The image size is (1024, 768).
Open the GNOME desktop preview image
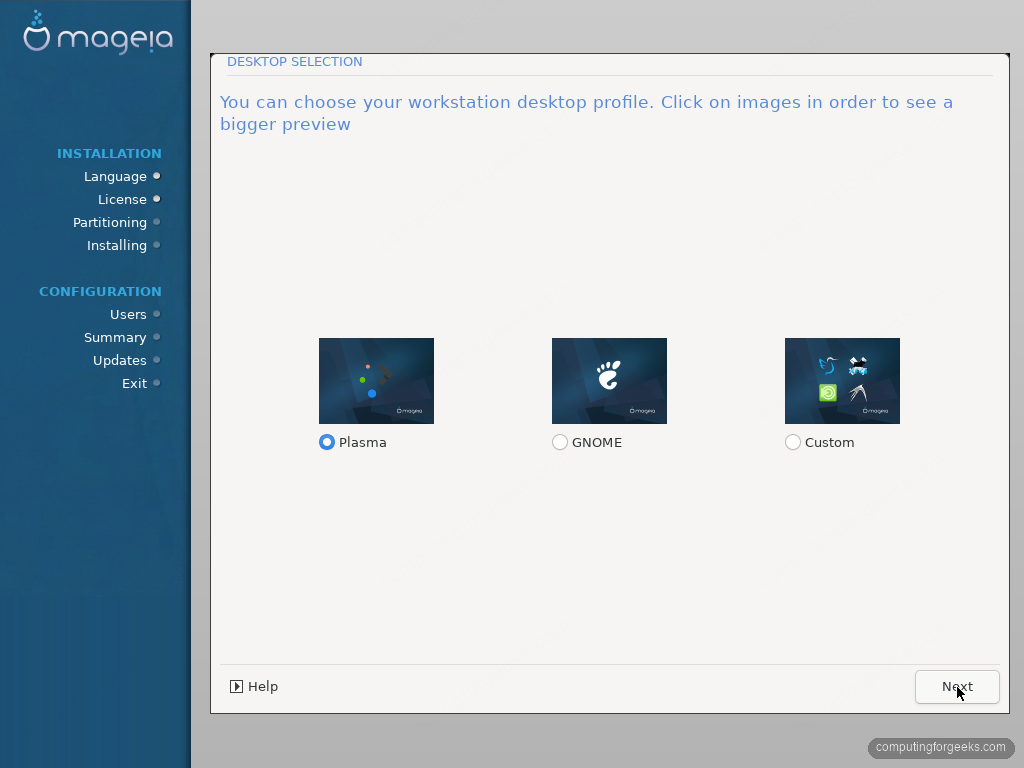[609, 381]
